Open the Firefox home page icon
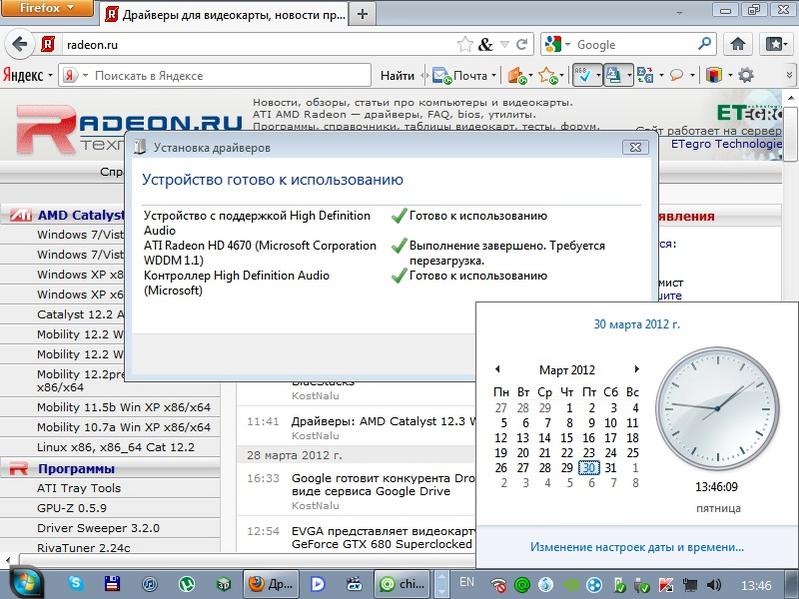The height and width of the screenshot is (599, 799). [x=738, y=44]
